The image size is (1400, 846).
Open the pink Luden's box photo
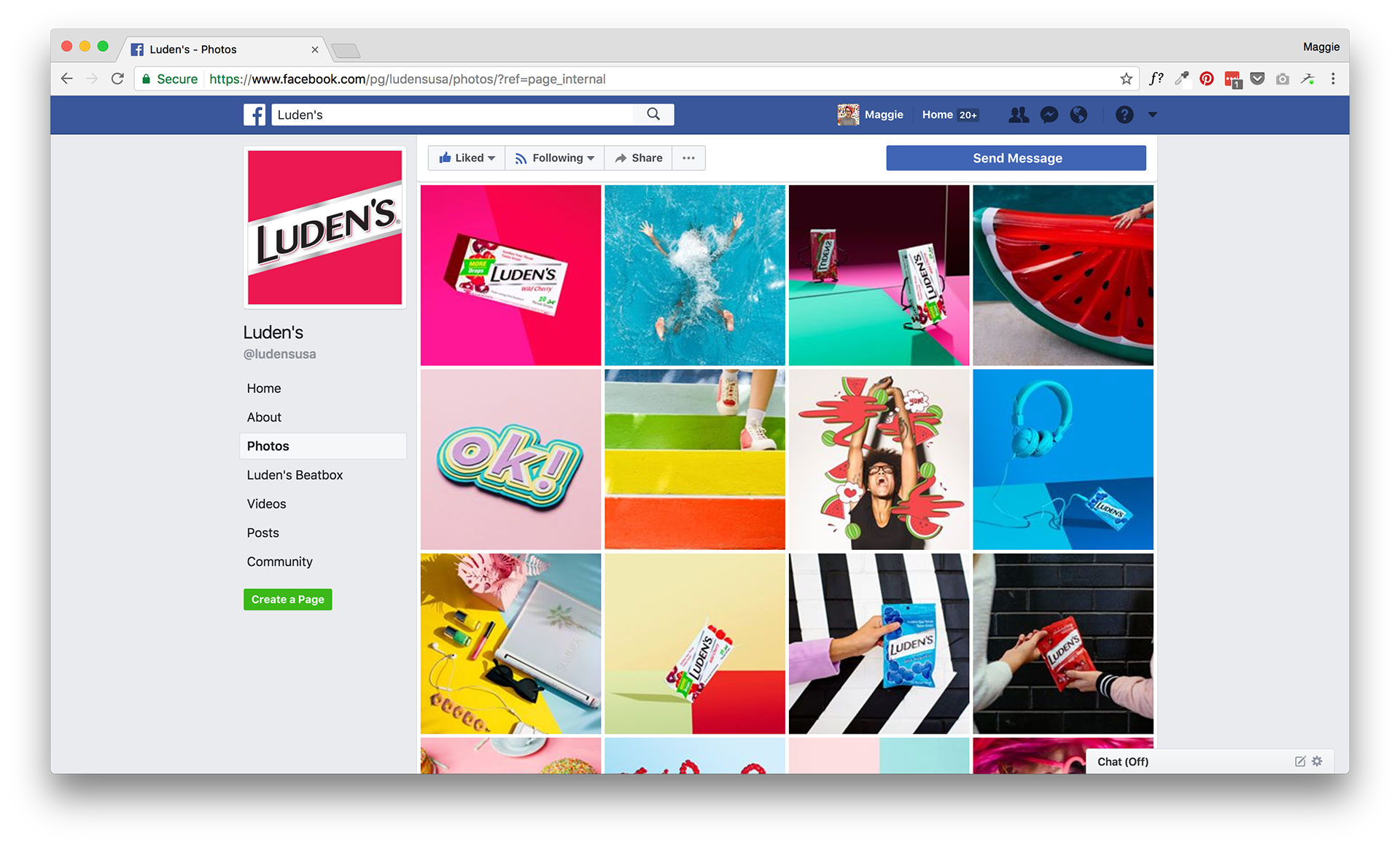click(510, 275)
